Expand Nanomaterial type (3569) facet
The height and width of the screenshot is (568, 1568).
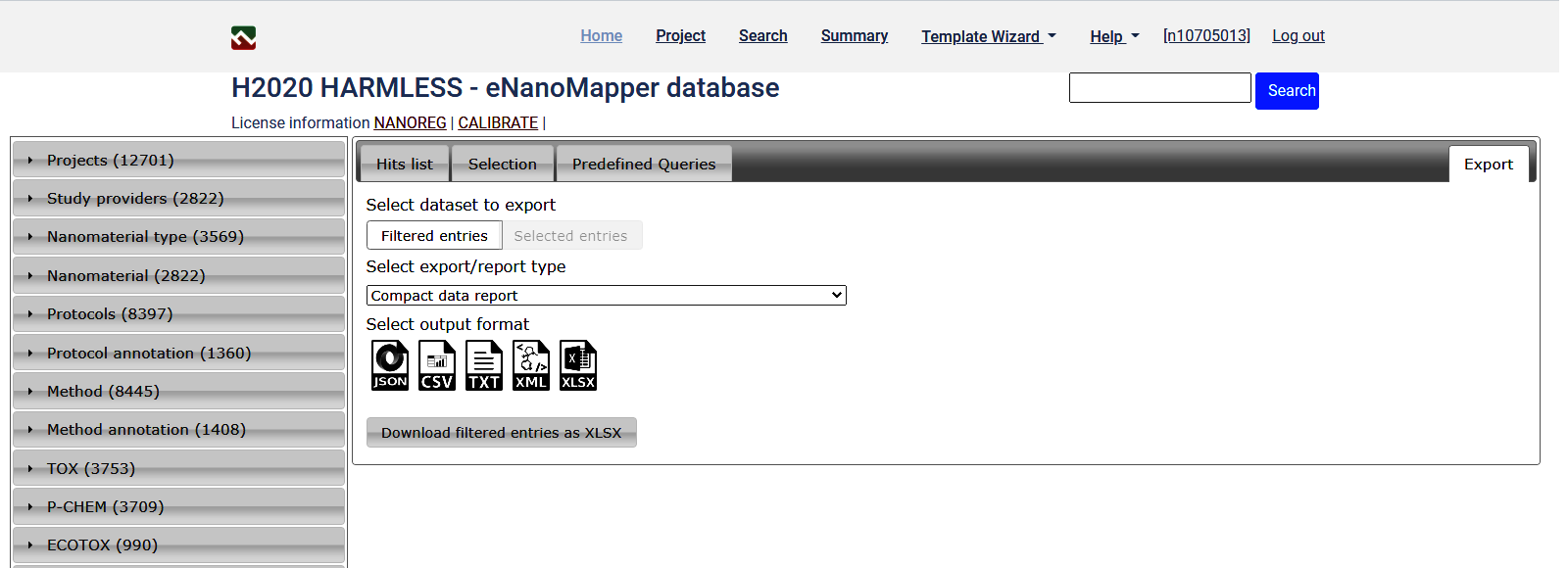point(178,236)
